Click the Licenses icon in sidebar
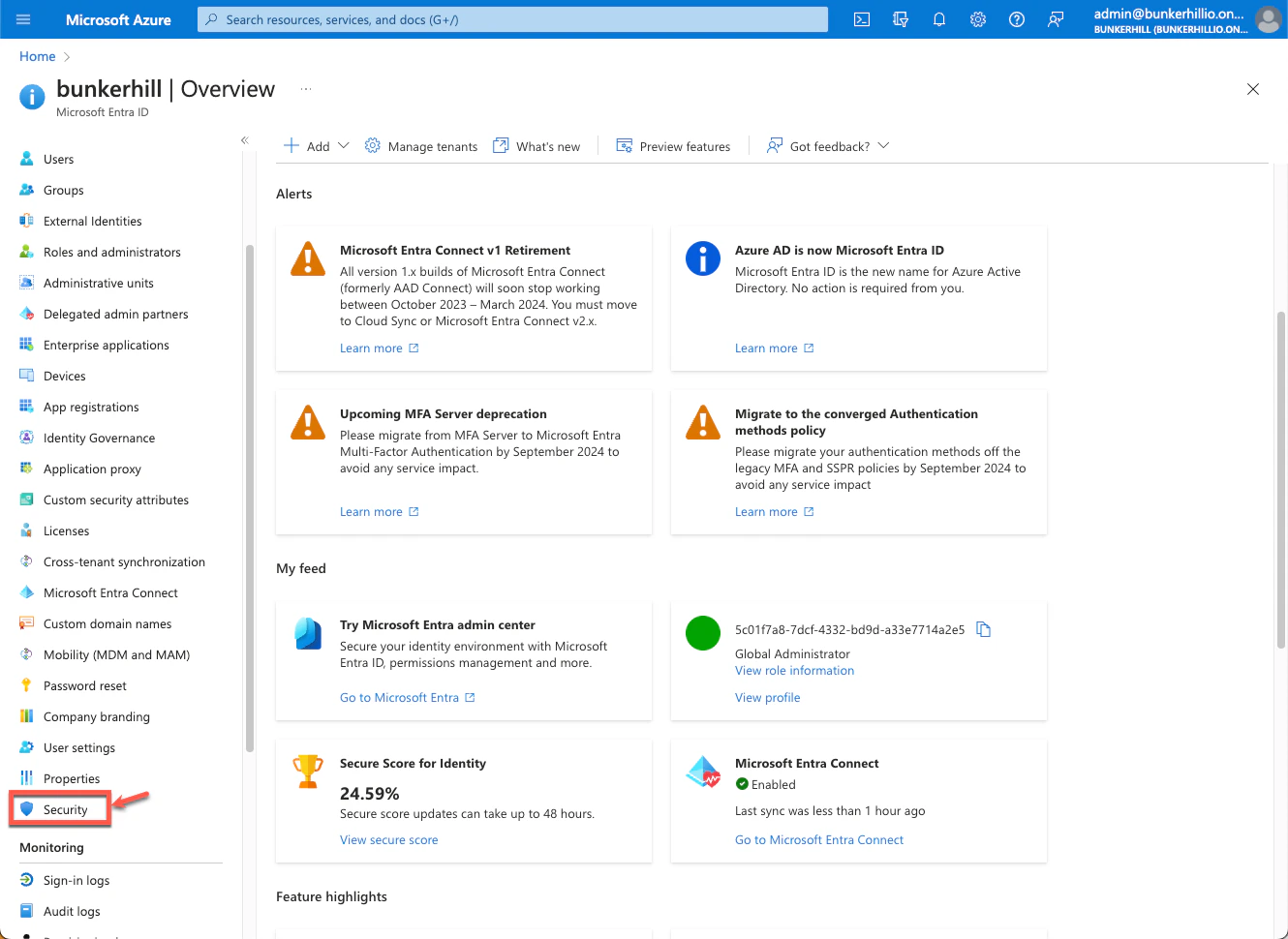Screen dimensions: 1288x939 27,530
